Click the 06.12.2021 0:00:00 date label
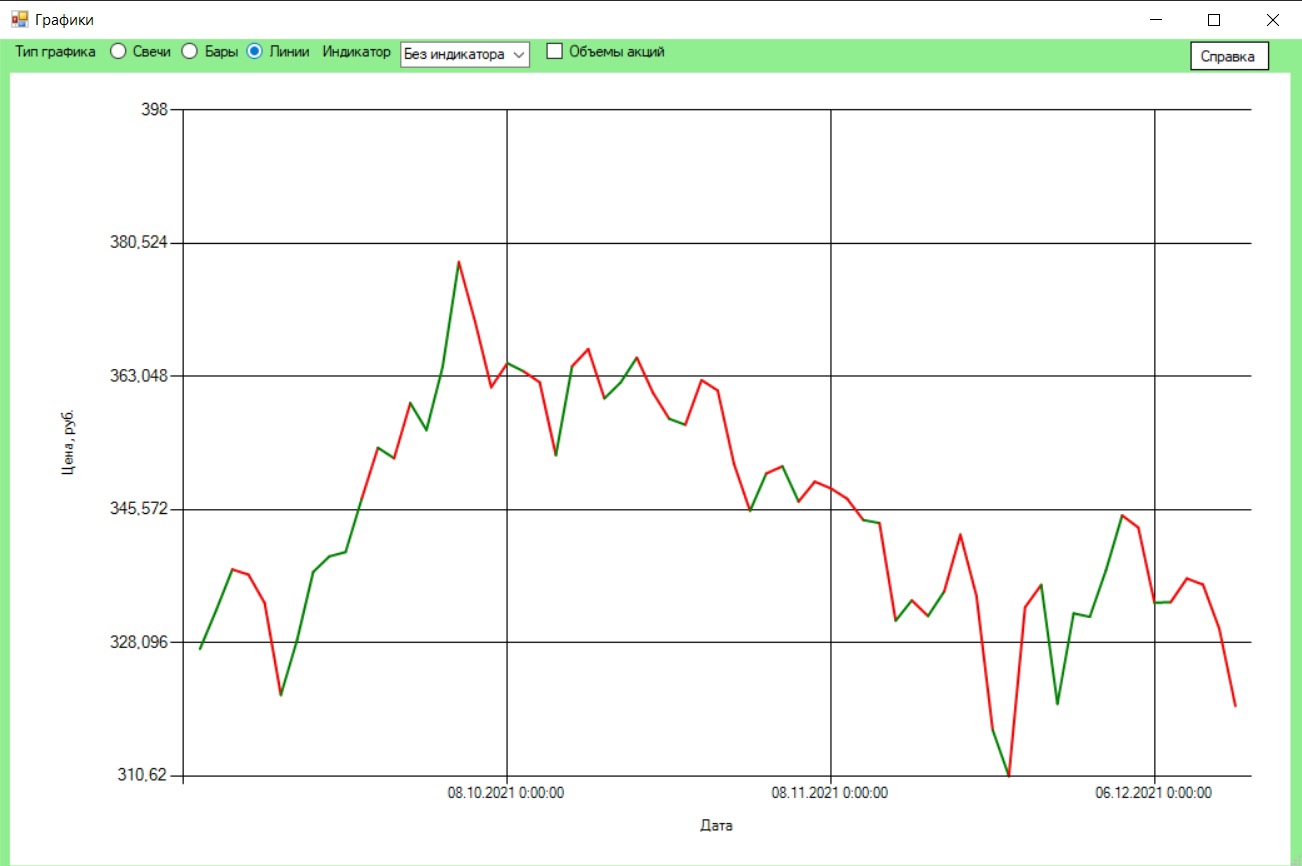 pyautogui.click(x=1154, y=793)
